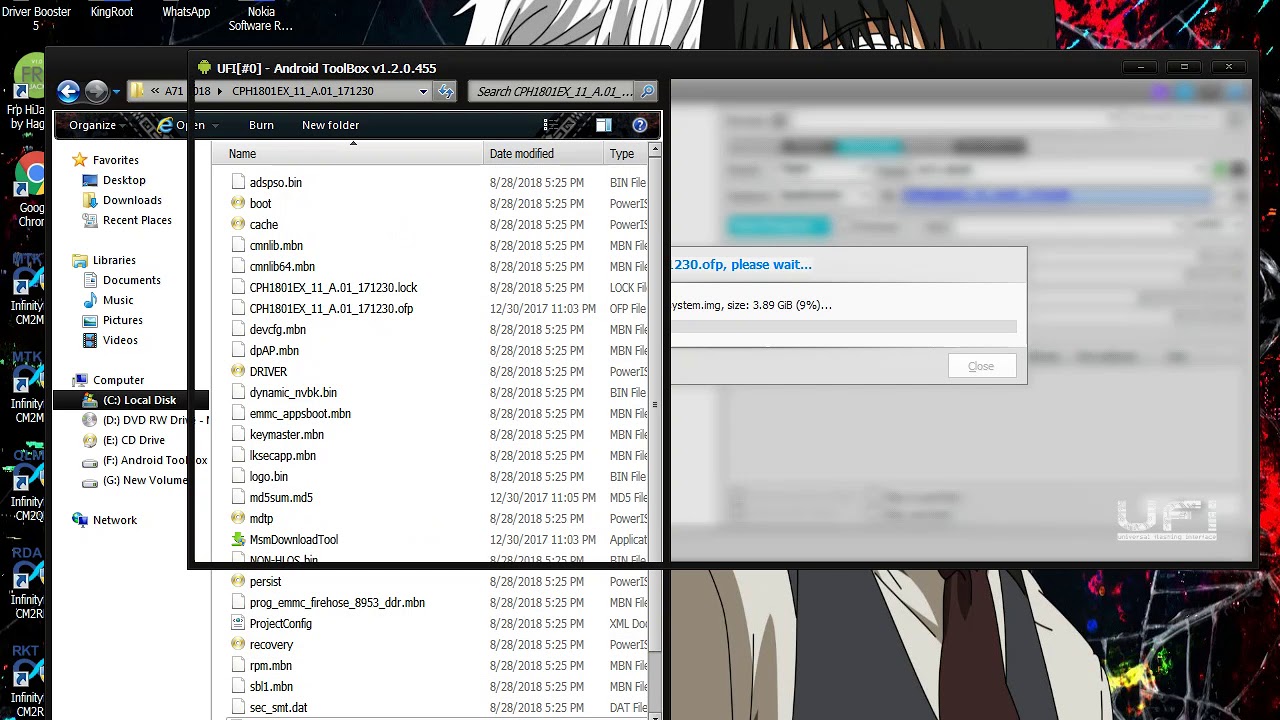This screenshot has height=720, width=1280.
Task: Select the file emmc_appsboot.mbn
Action: coord(300,413)
